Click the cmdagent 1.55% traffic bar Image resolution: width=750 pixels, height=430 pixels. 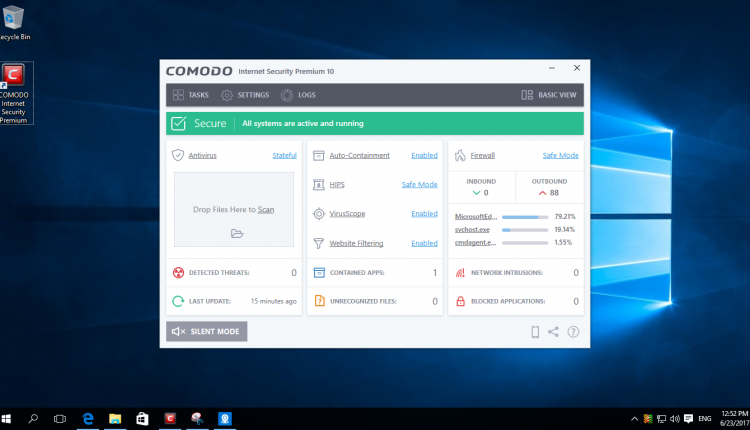(x=525, y=243)
